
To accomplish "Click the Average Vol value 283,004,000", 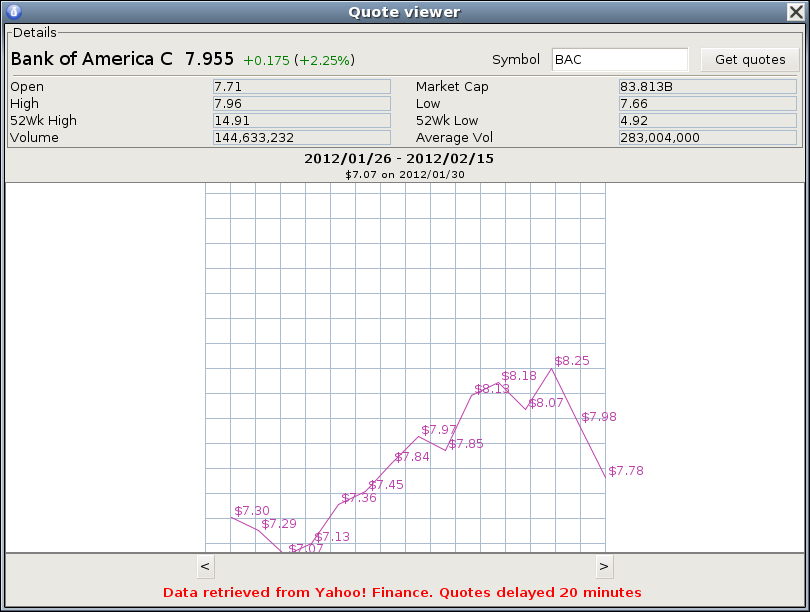I will pos(708,137).
